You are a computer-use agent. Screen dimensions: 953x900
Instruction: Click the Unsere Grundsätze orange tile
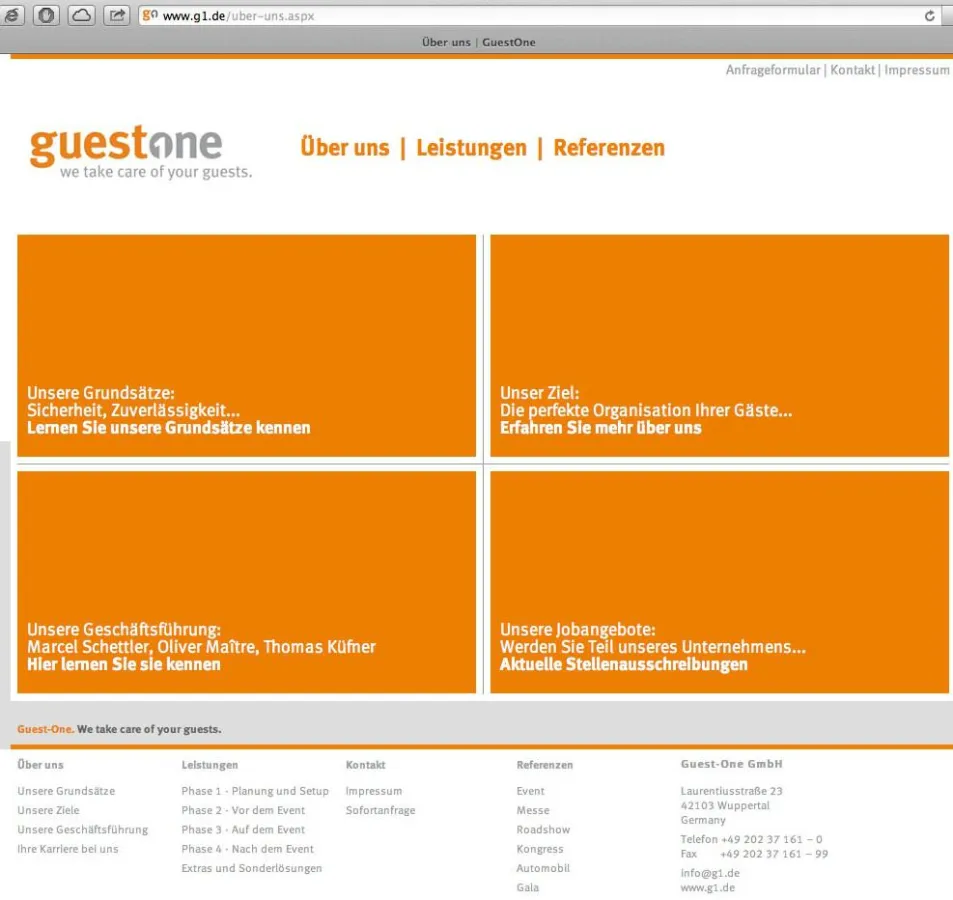pos(246,346)
